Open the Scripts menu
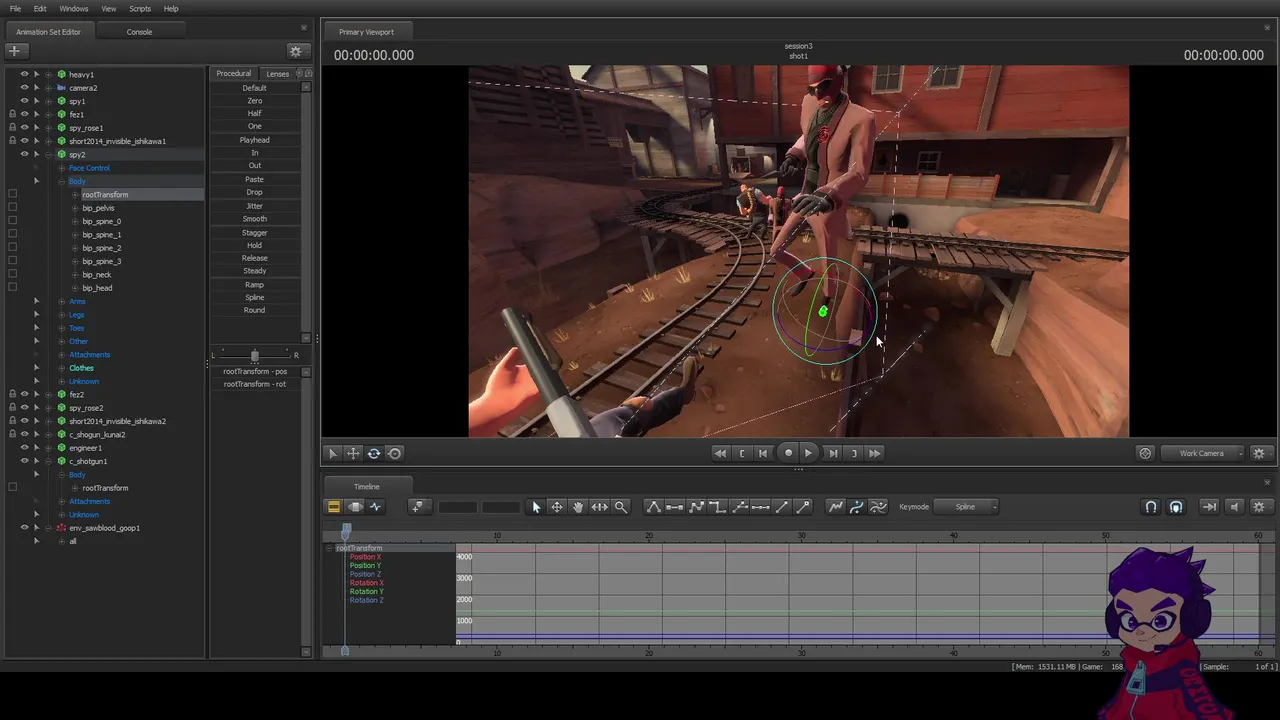 [x=140, y=9]
